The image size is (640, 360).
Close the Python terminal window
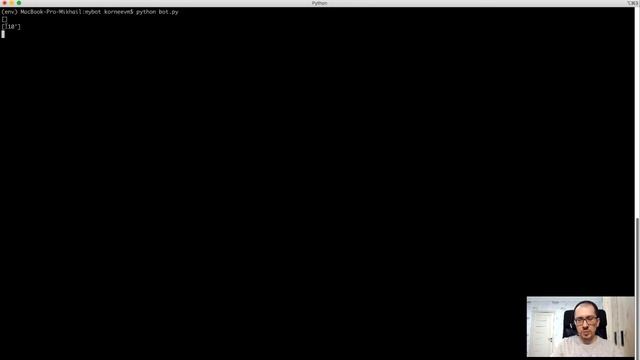(x=4, y=3)
